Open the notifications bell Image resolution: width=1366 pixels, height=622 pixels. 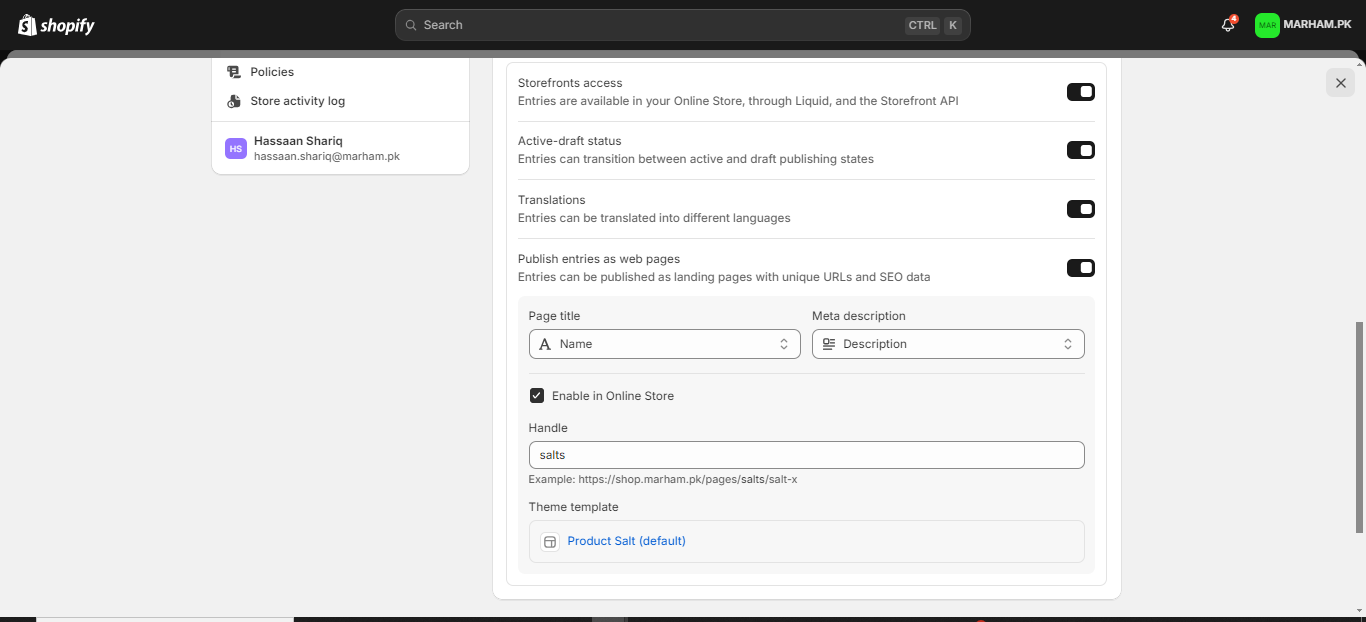click(1228, 25)
